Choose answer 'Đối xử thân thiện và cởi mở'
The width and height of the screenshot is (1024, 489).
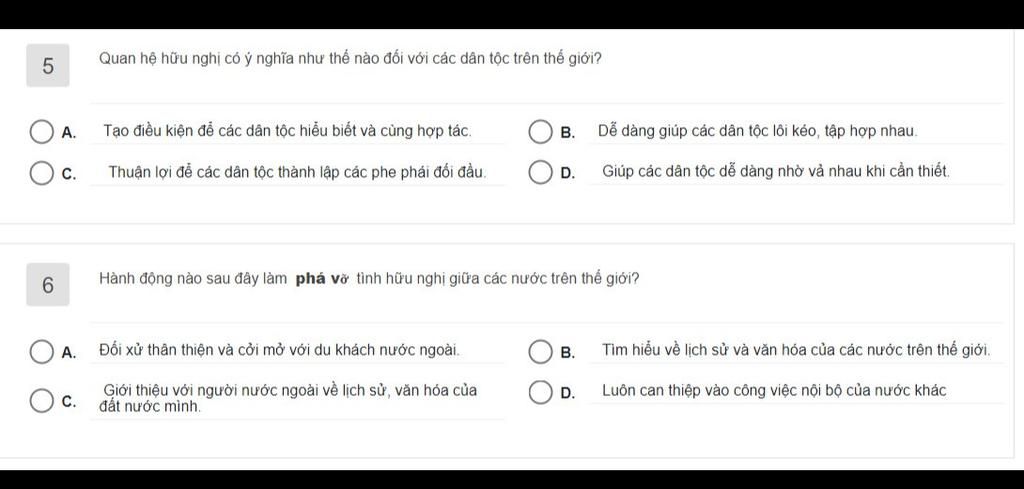[280, 350]
